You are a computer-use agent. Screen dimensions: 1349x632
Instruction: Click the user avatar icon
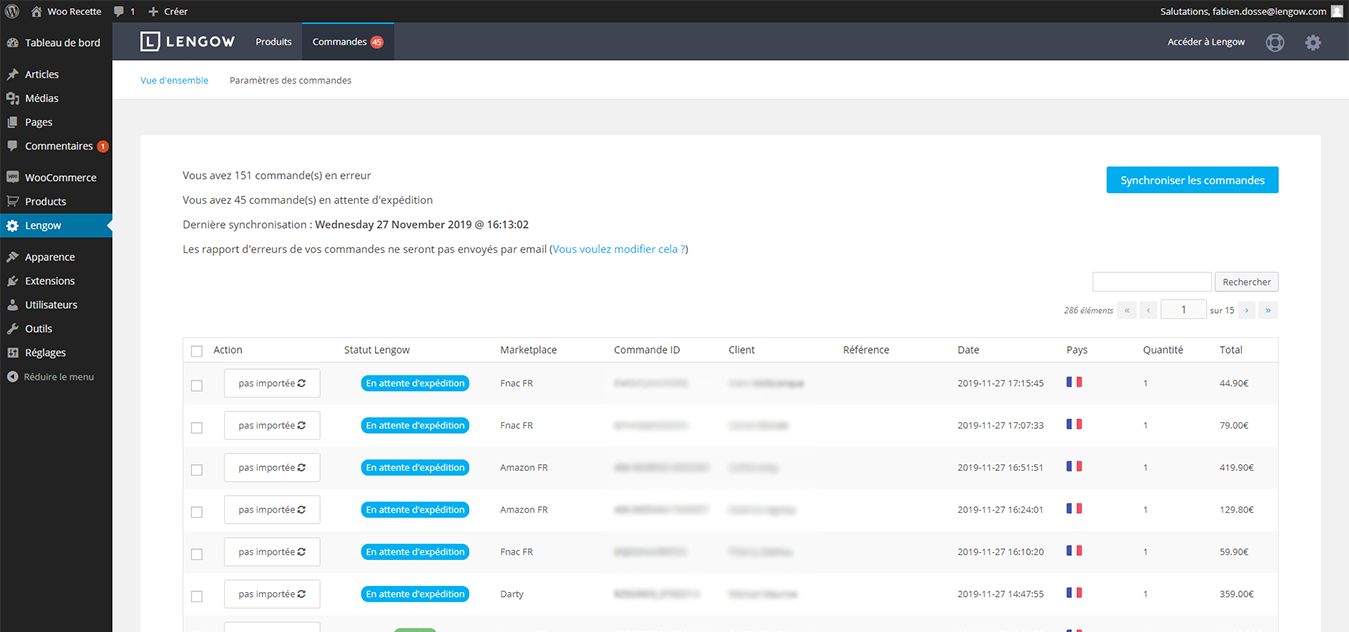(x=1337, y=11)
